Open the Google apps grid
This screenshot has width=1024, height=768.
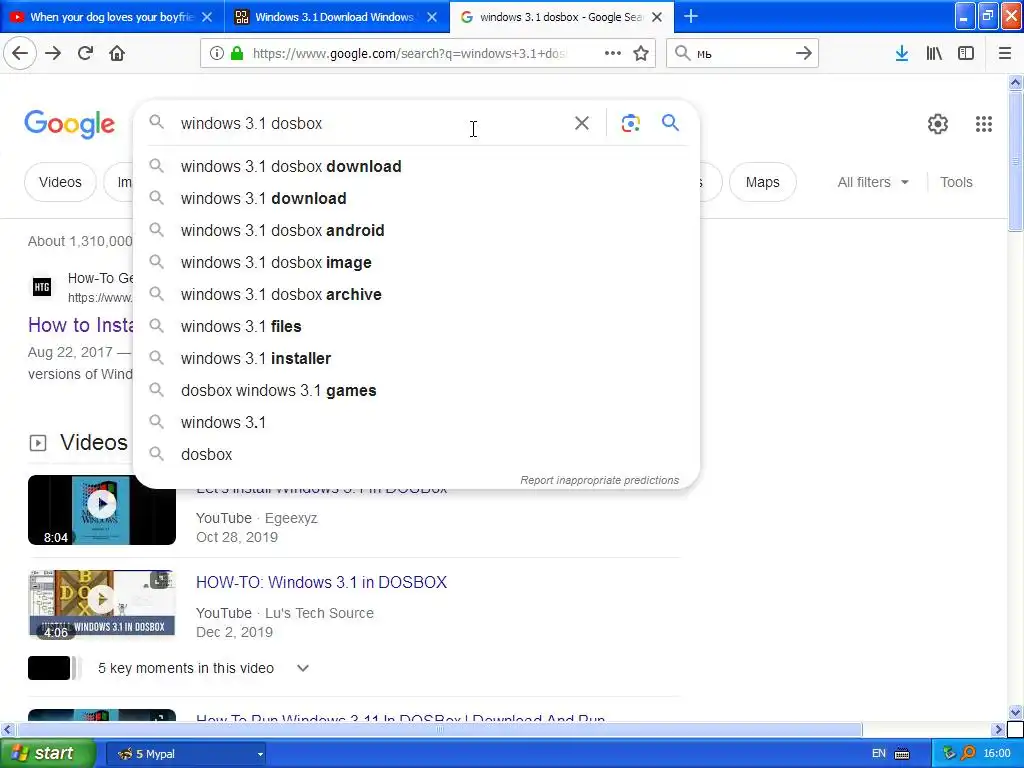pyautogui.click(x=984, y=123)
